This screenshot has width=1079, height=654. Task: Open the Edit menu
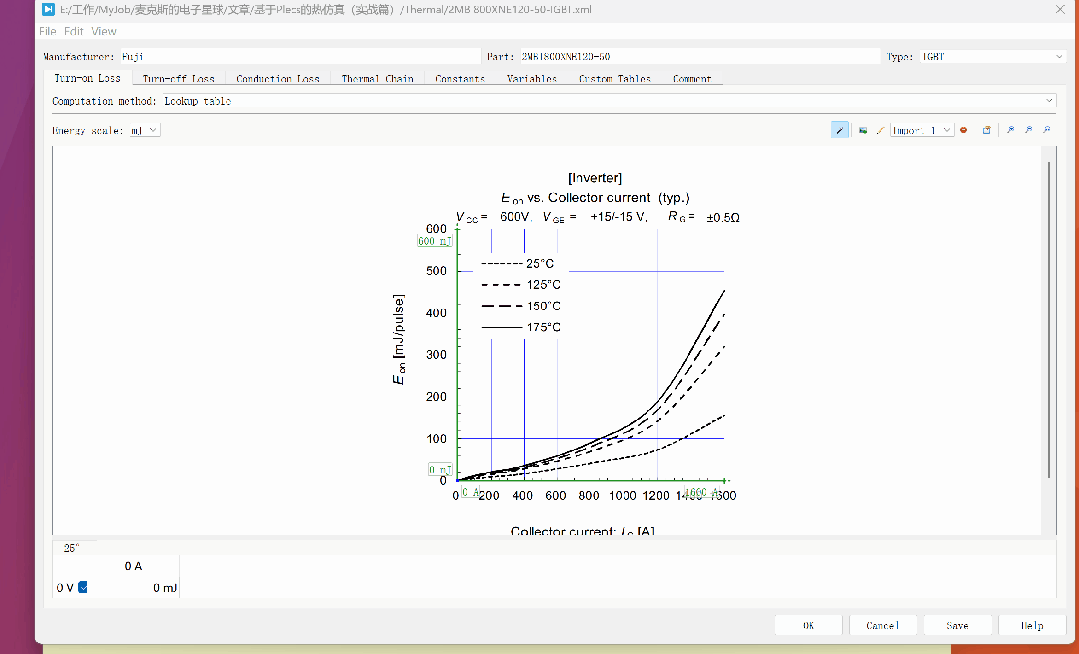pos(74,31)
